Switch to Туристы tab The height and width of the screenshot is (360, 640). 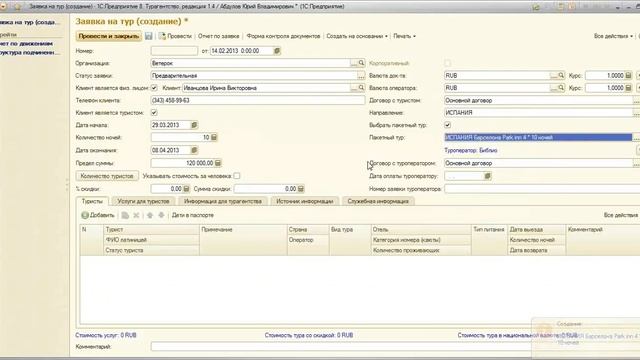[92, 201]
